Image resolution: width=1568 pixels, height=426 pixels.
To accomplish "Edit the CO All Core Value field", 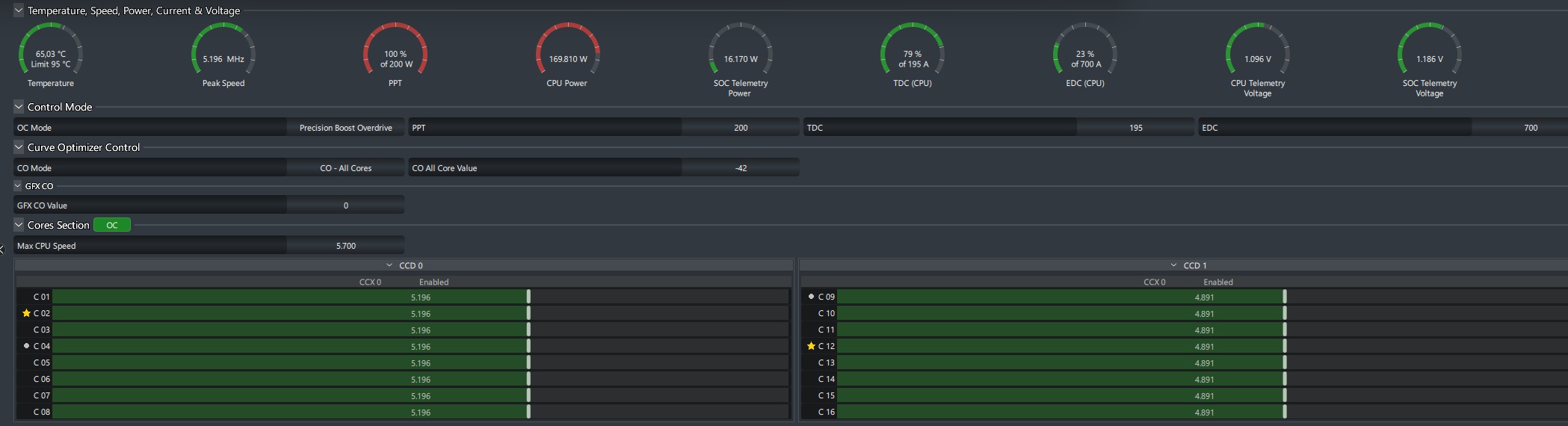I will coord(740,168).
